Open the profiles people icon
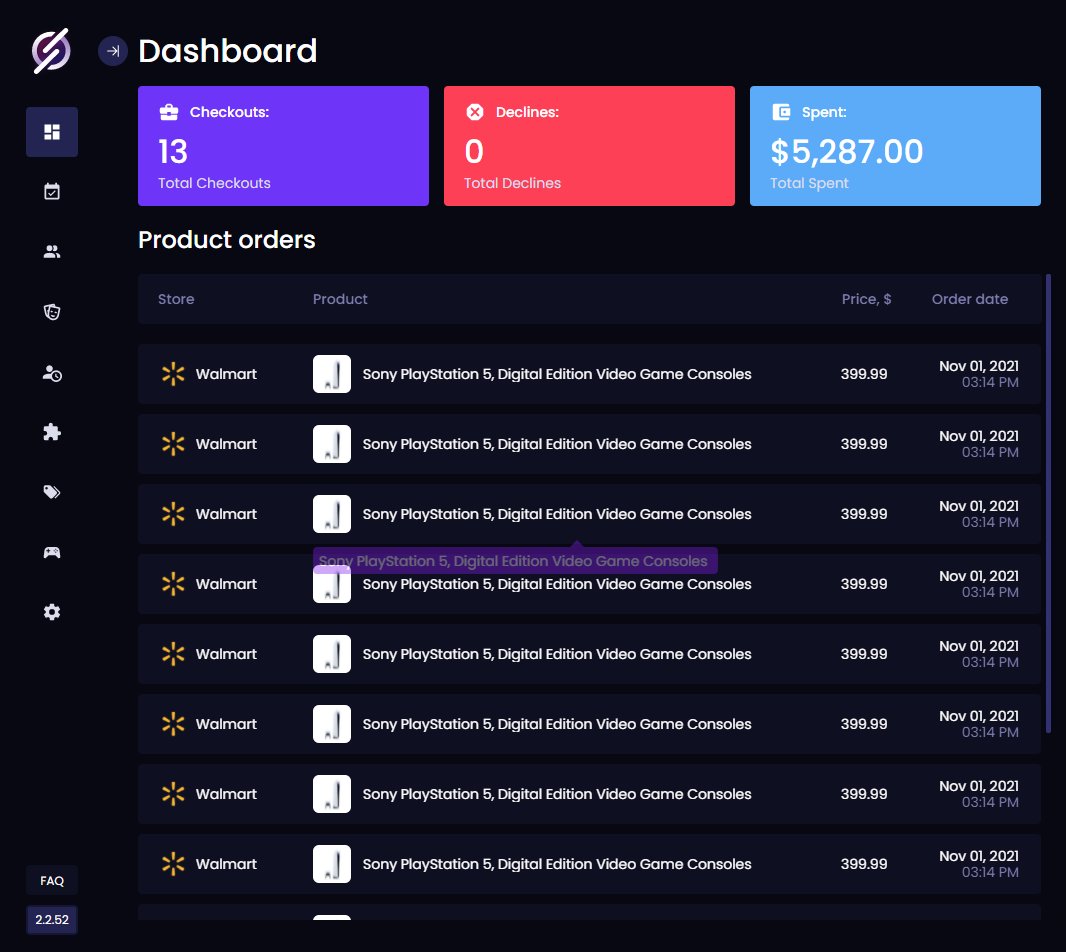Viewport: 1066px width, 952px height. click(x=52, y=252)
